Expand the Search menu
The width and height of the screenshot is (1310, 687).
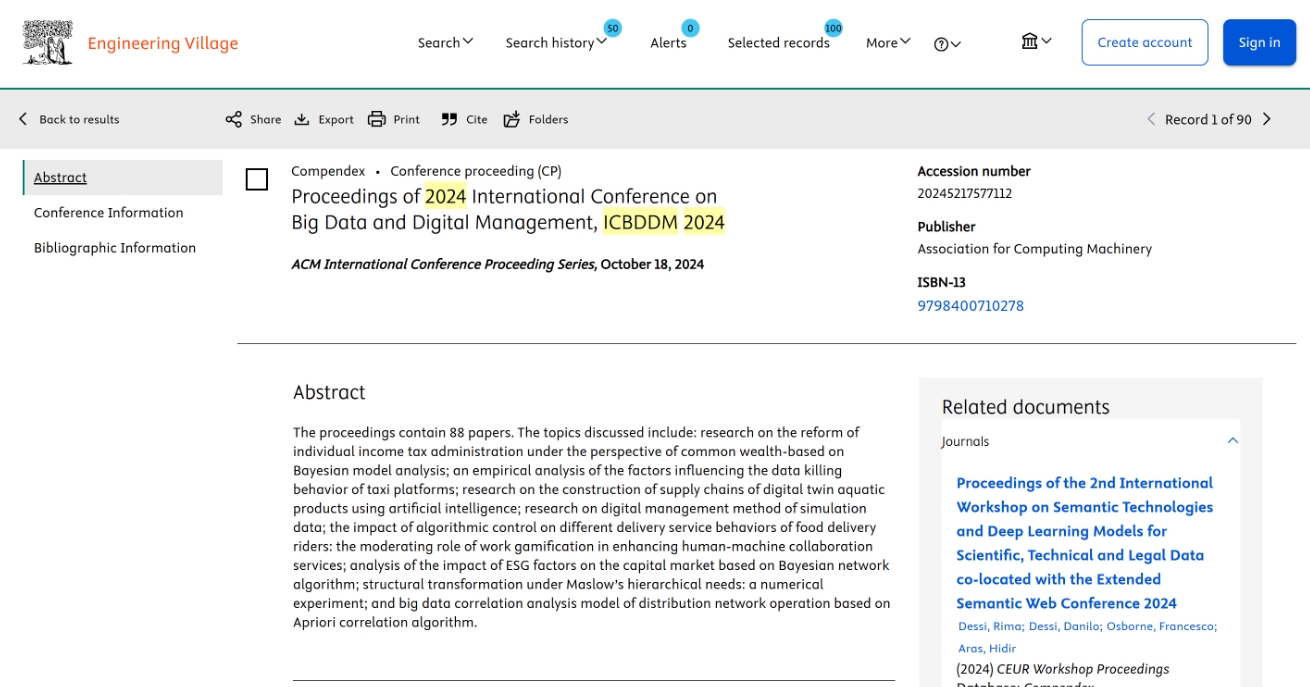[x=445, y=42]
